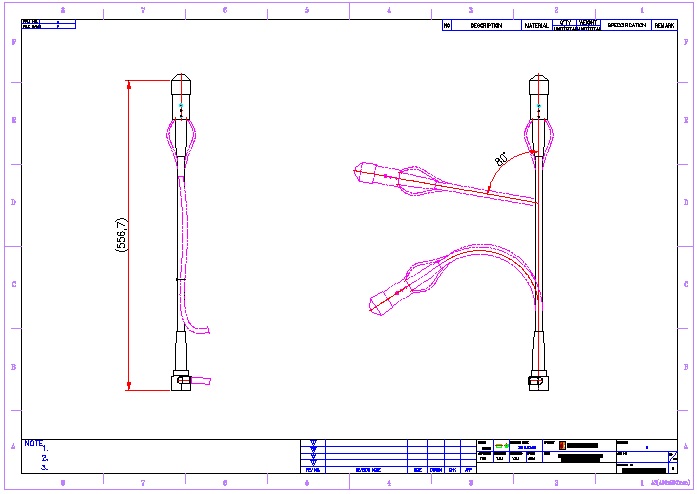
Task: Select note line number 2
Action: click(45, 457)
